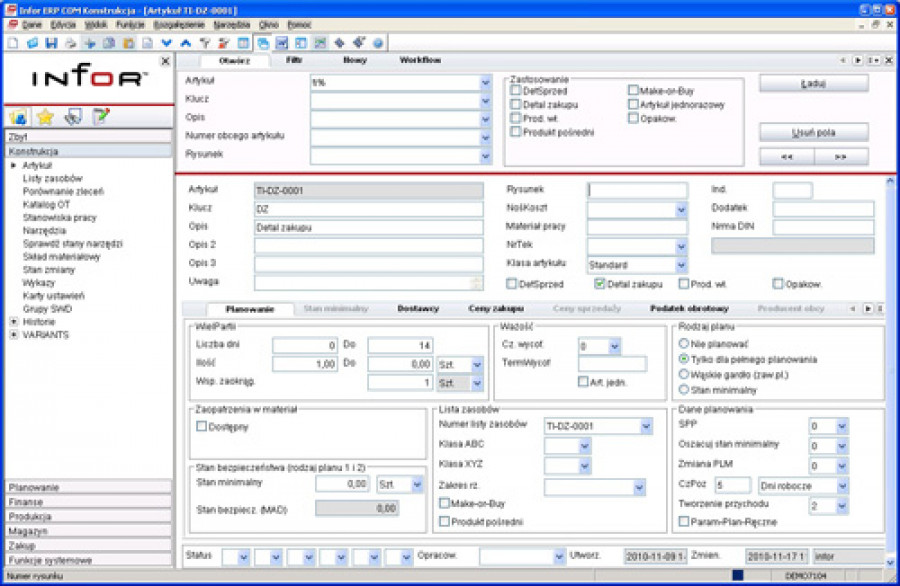Image resolution: width=900 pixels, height=586 pixels.
Task: Click the new blank document toolbar icon
Action: pyautogui.click(x=13, y=43)
